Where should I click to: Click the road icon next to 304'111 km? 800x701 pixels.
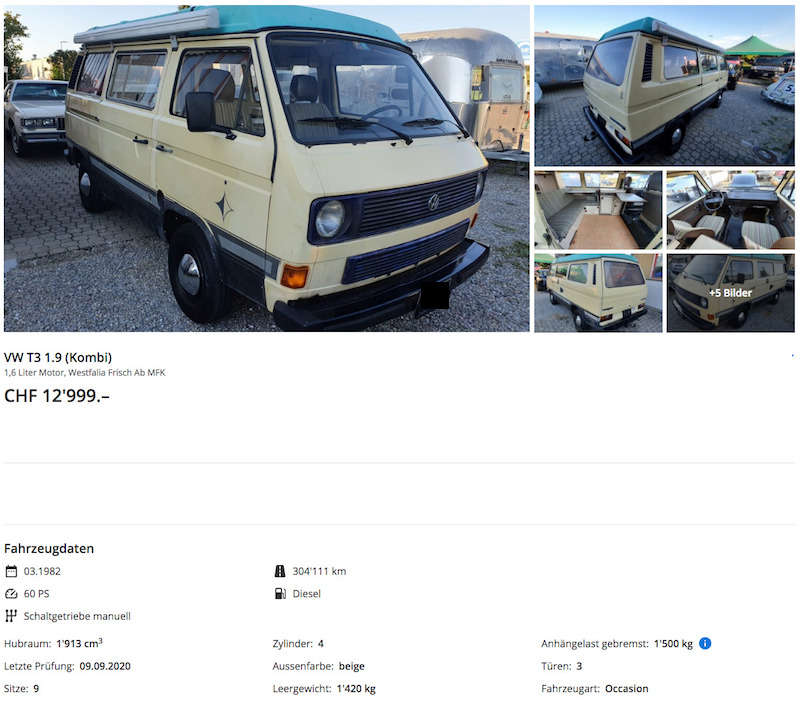click(x=280, y=571)
